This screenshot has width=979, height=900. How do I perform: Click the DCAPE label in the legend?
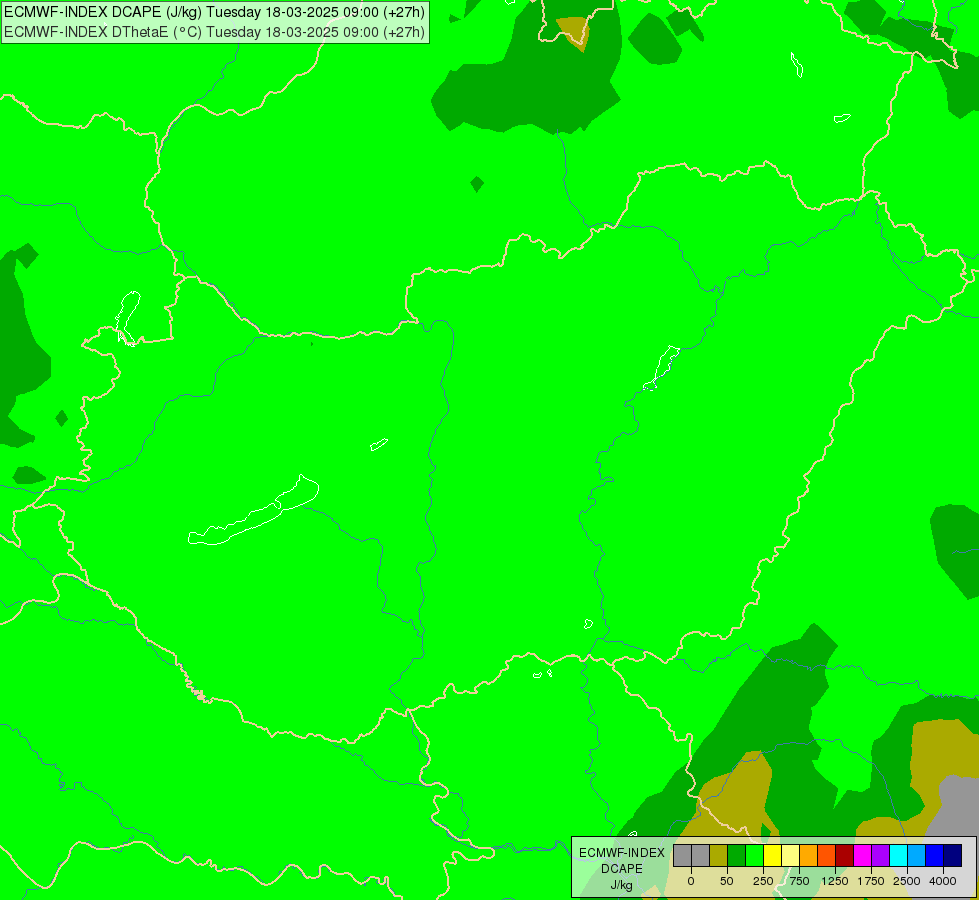(621, 869)
